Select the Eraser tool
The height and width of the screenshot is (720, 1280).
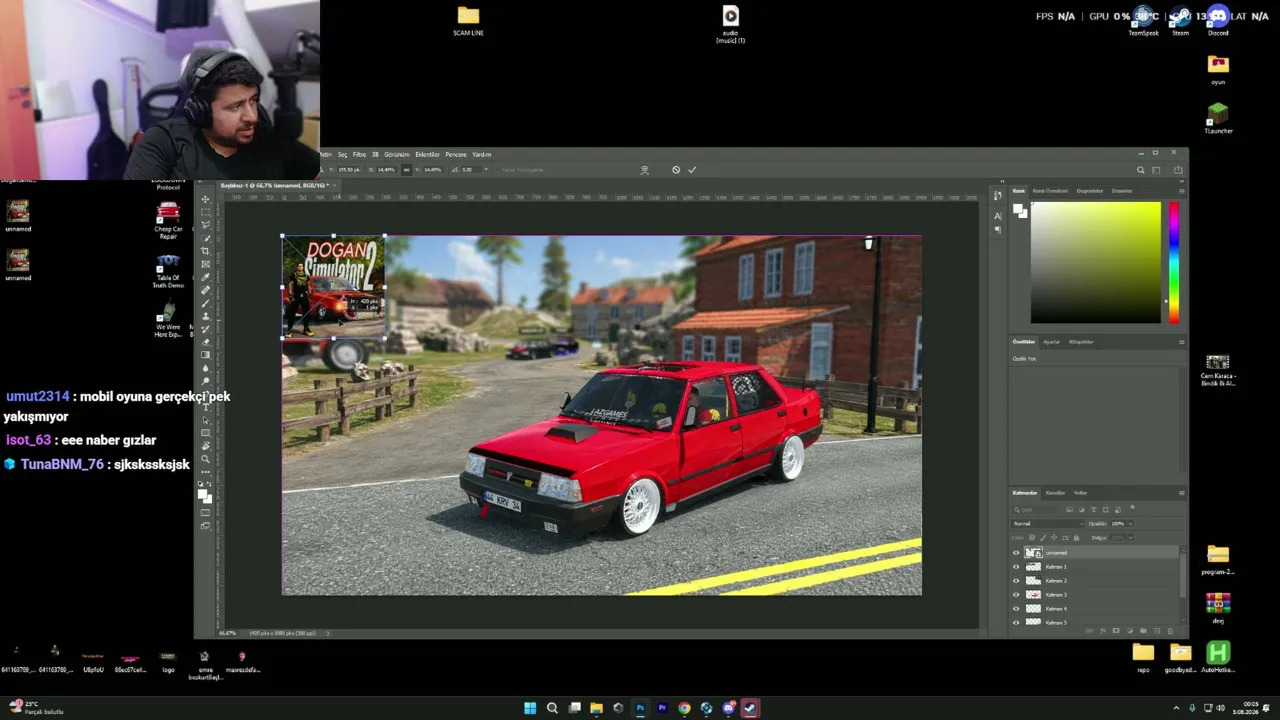205,342
